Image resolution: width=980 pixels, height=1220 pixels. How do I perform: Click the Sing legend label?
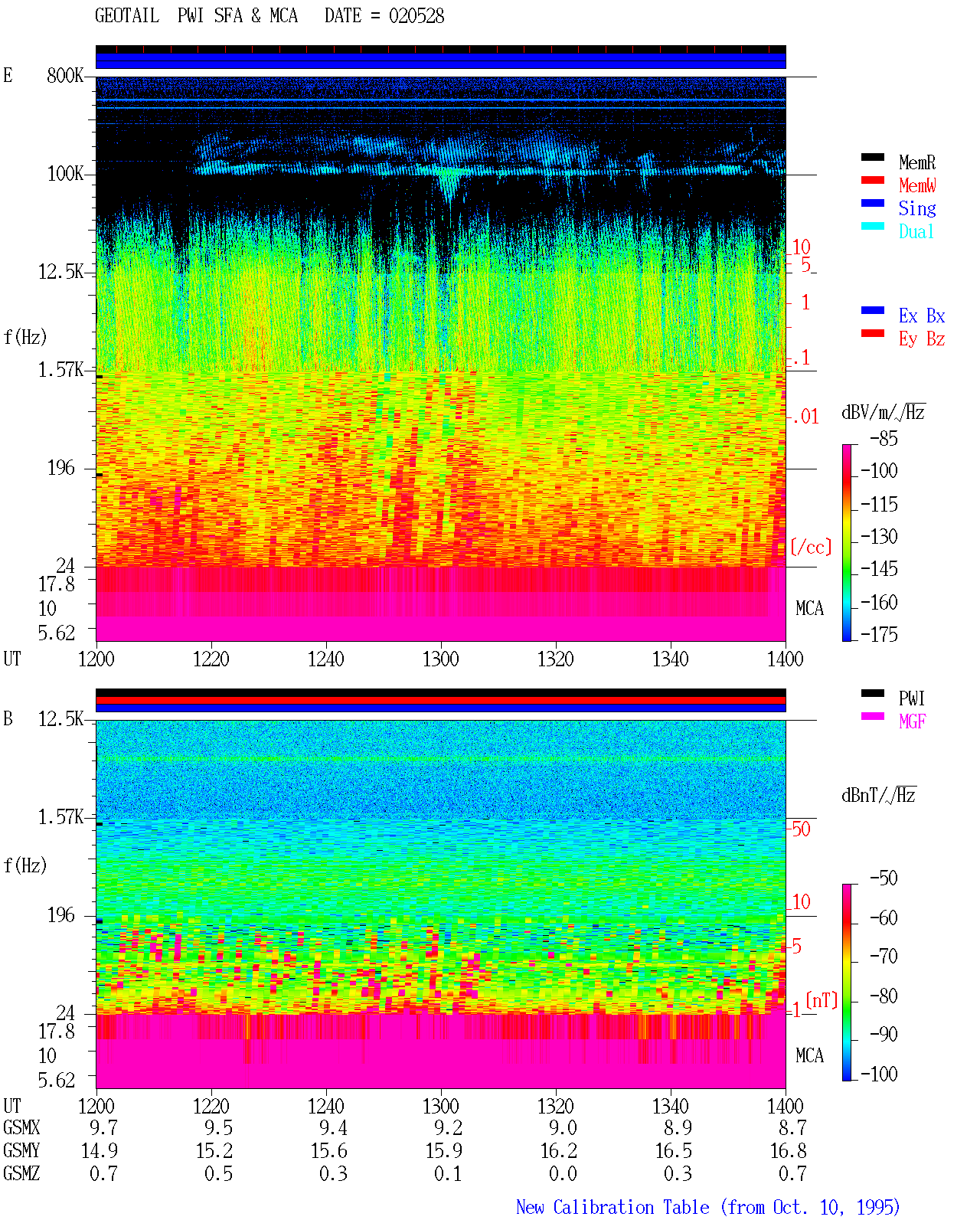(x=917, y=208)
